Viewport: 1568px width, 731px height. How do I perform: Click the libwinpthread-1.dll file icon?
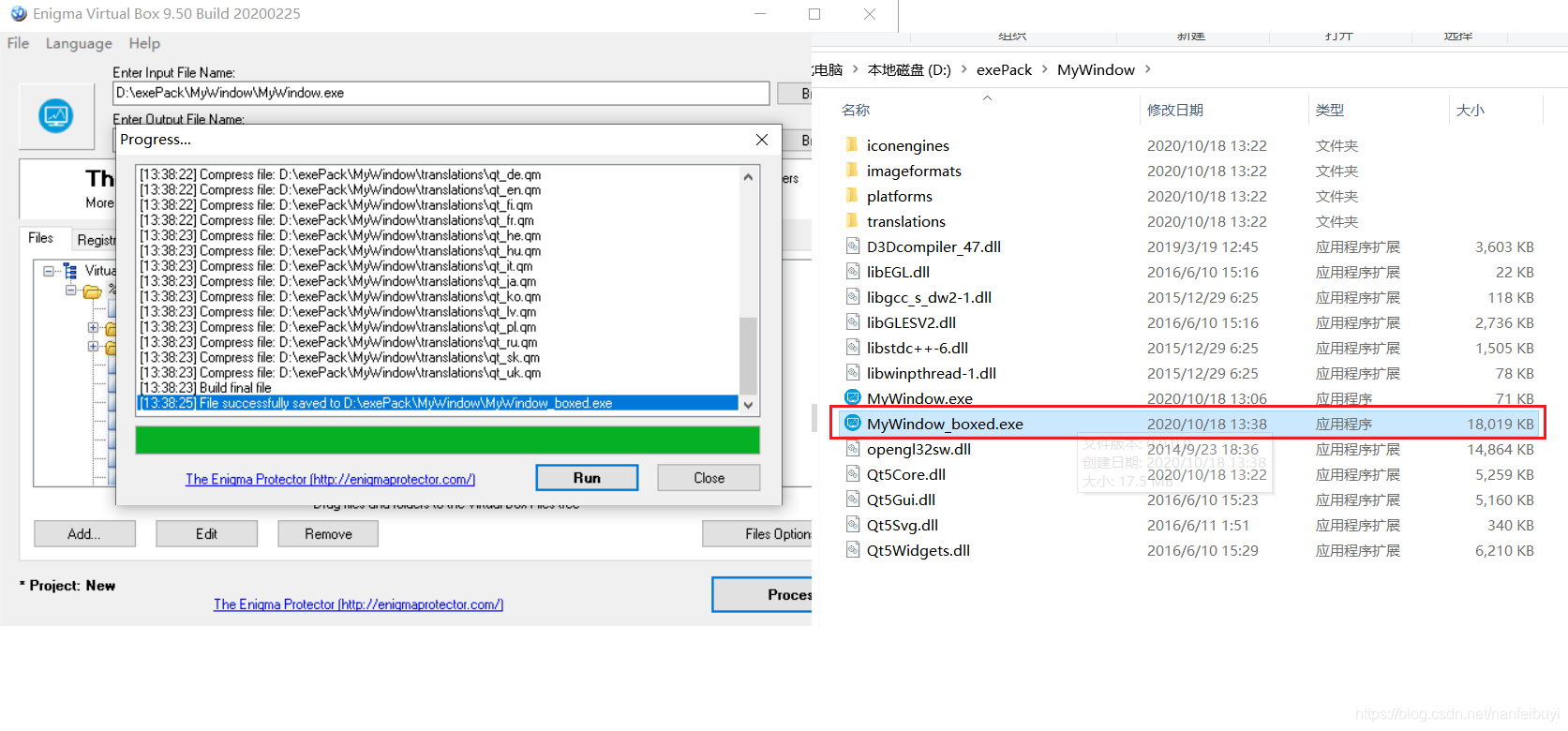(x=852, y=373)
